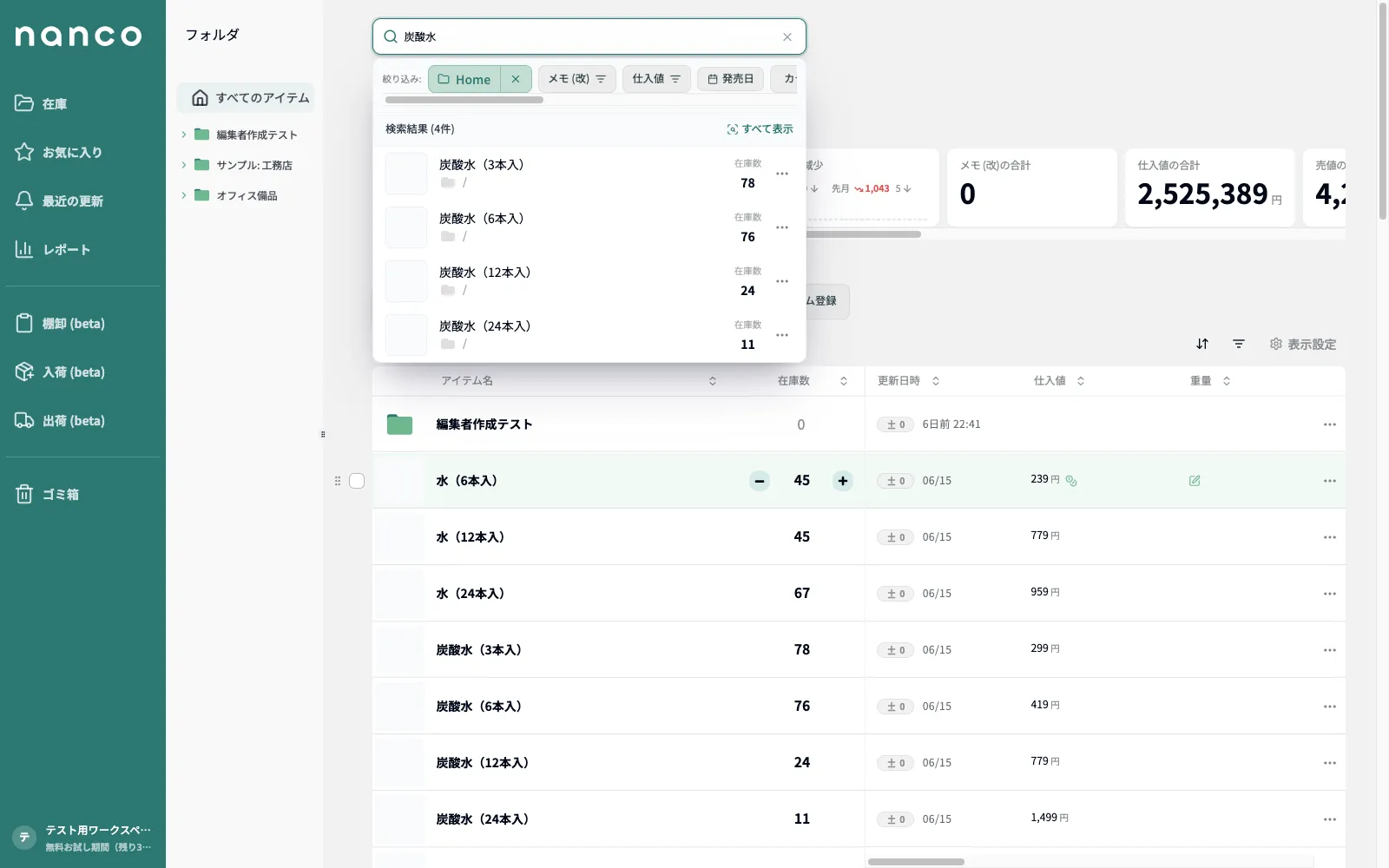This screenshot has width=1389, height=868.
Task: Select すべてのアイテム in folder list
Action: (x=247, y=98)
